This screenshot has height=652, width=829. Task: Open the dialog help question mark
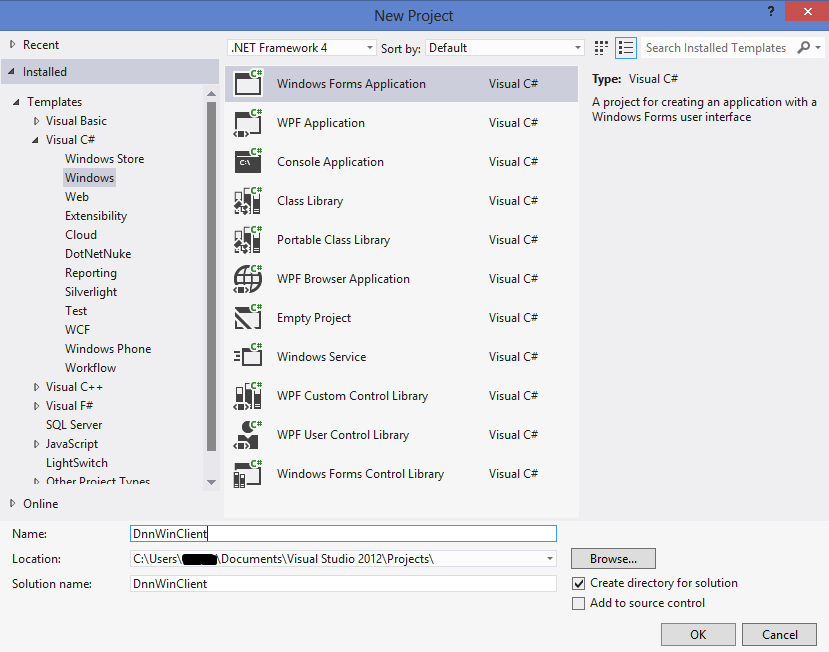771,11
